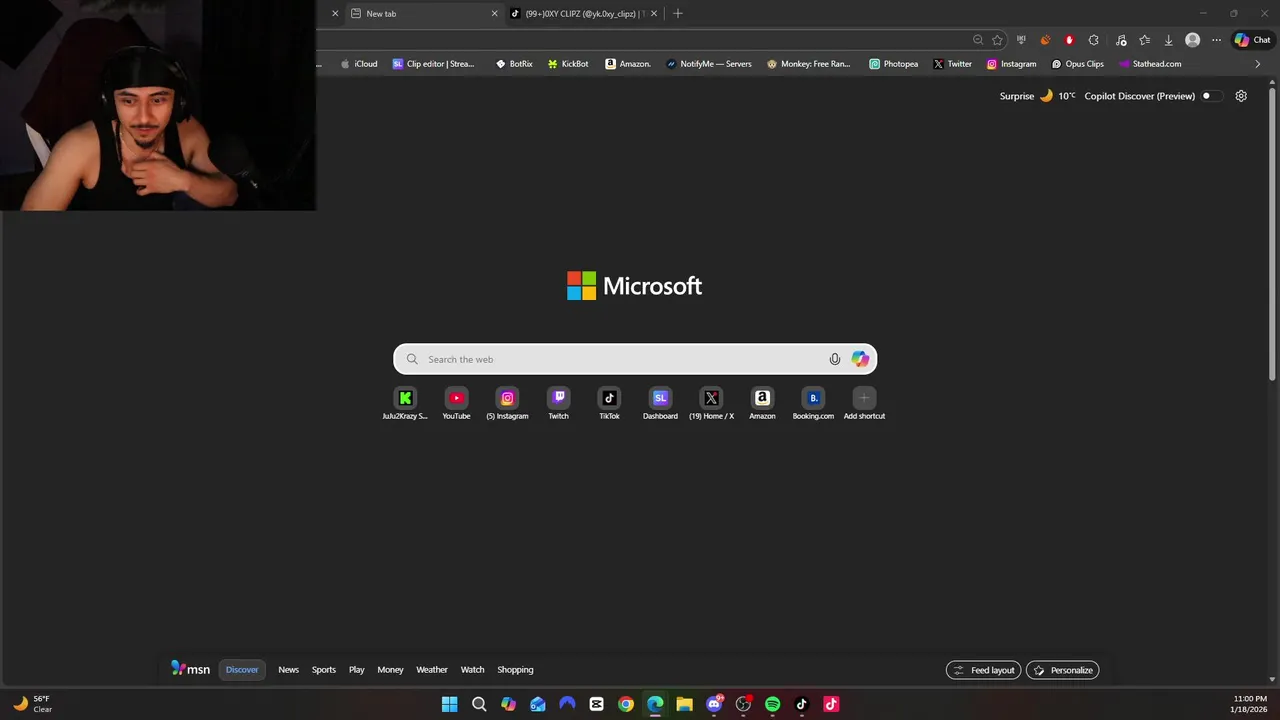Open the Opus Clips bookmark
The width and height of the screenshot is (1280, 720).
(1078, 64)
